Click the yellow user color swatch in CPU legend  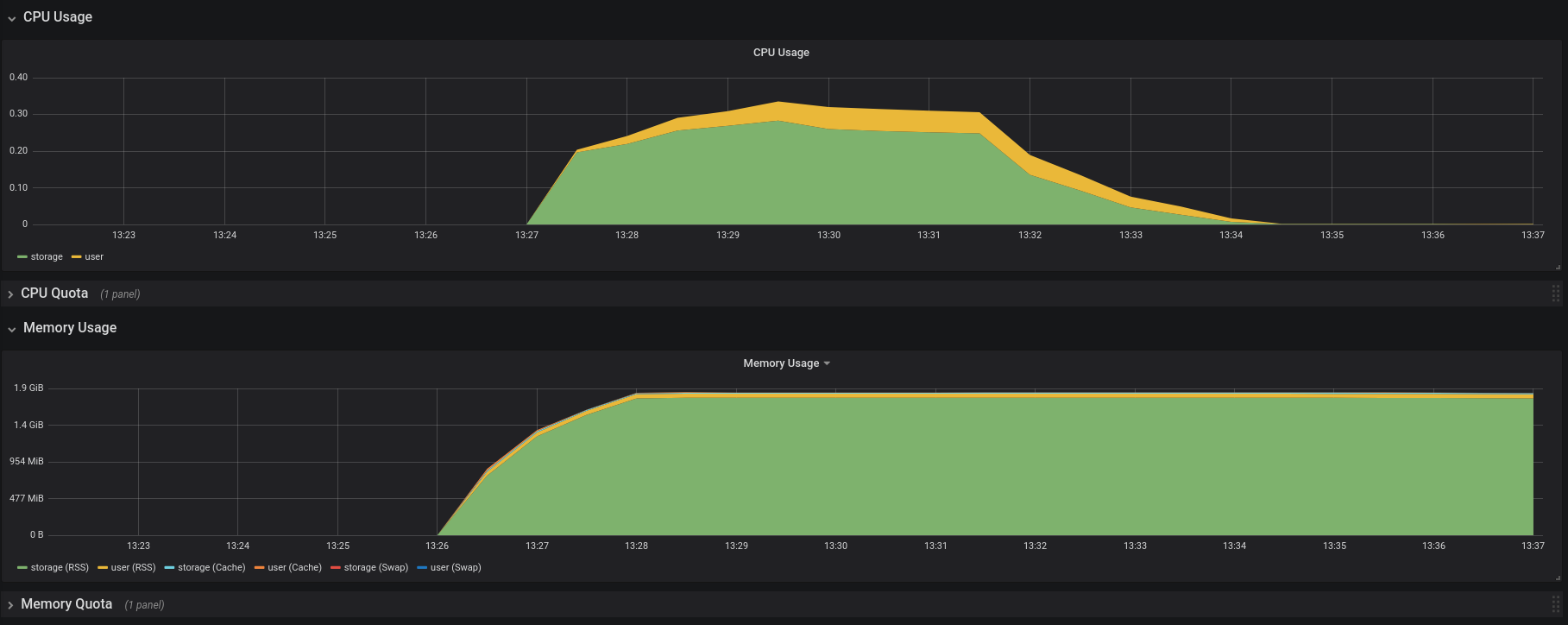pyautogui.click(x=77, y=257)
